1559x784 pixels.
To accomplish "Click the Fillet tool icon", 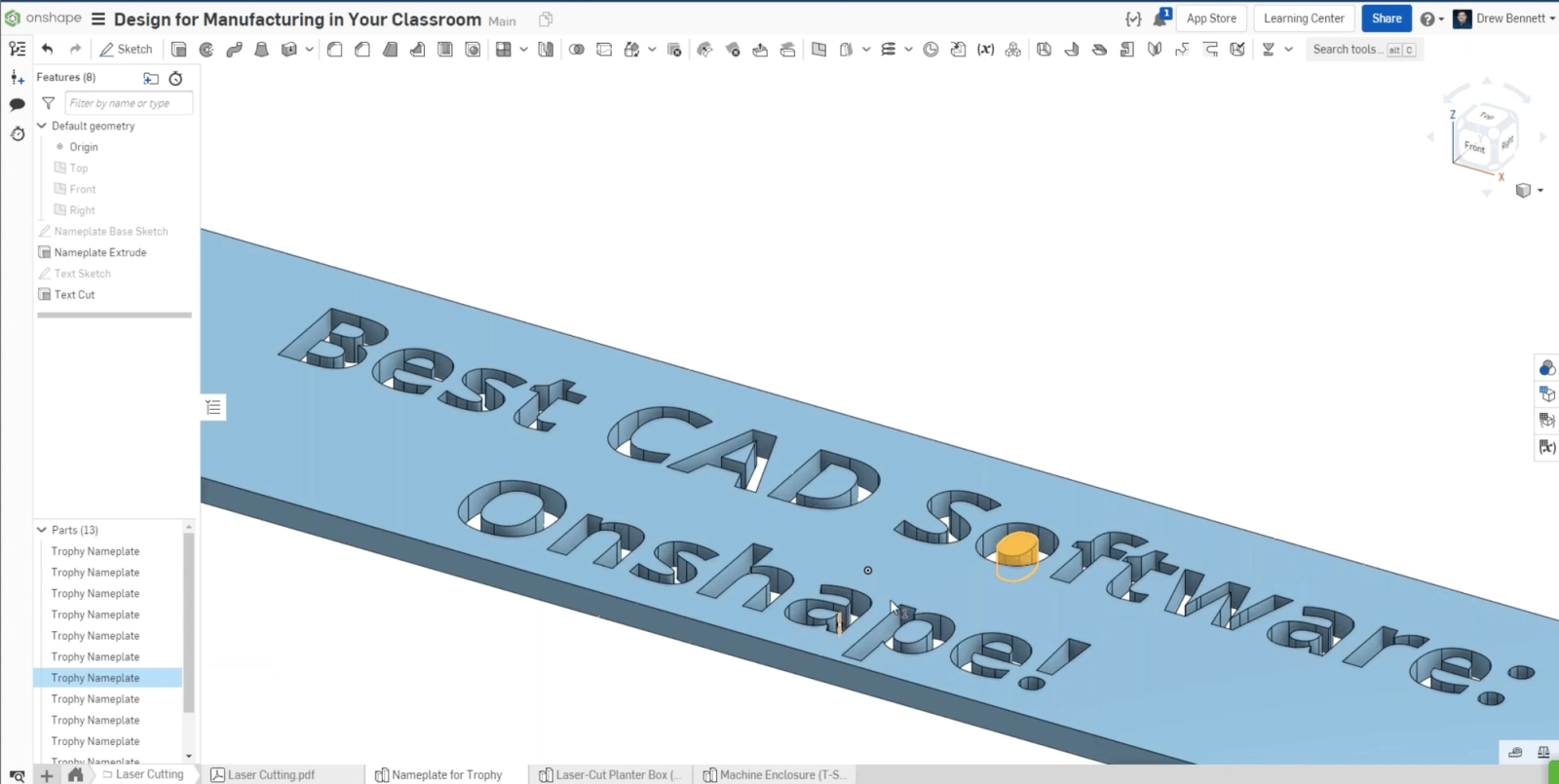I will point(335,50).
